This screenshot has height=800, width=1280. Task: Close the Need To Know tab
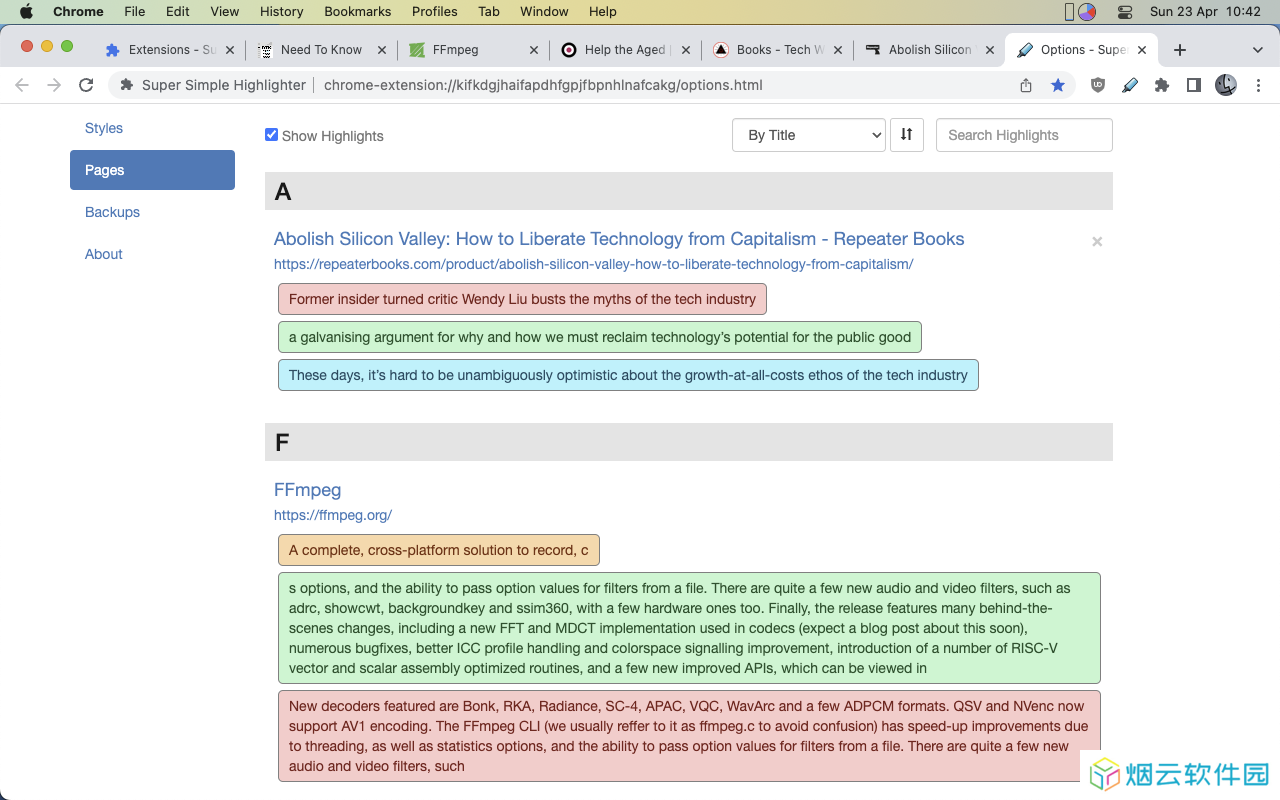[382, 50]
